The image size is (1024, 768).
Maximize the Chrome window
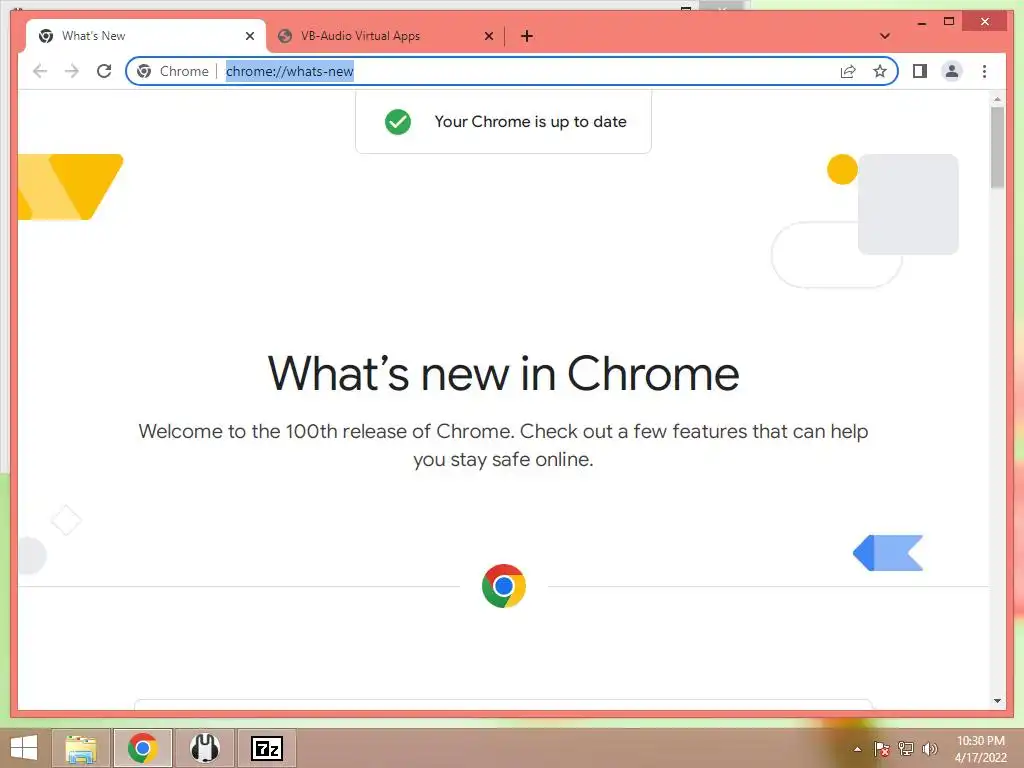949,22
